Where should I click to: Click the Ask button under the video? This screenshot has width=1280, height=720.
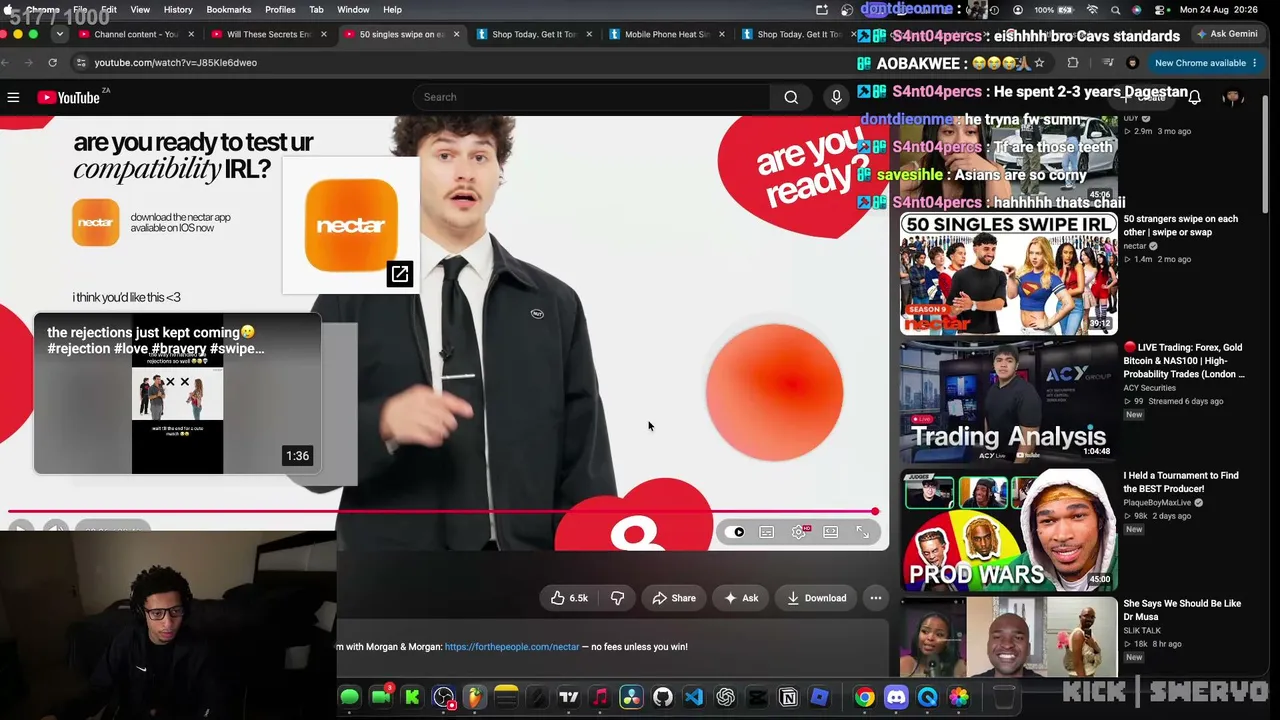[741, 598]
